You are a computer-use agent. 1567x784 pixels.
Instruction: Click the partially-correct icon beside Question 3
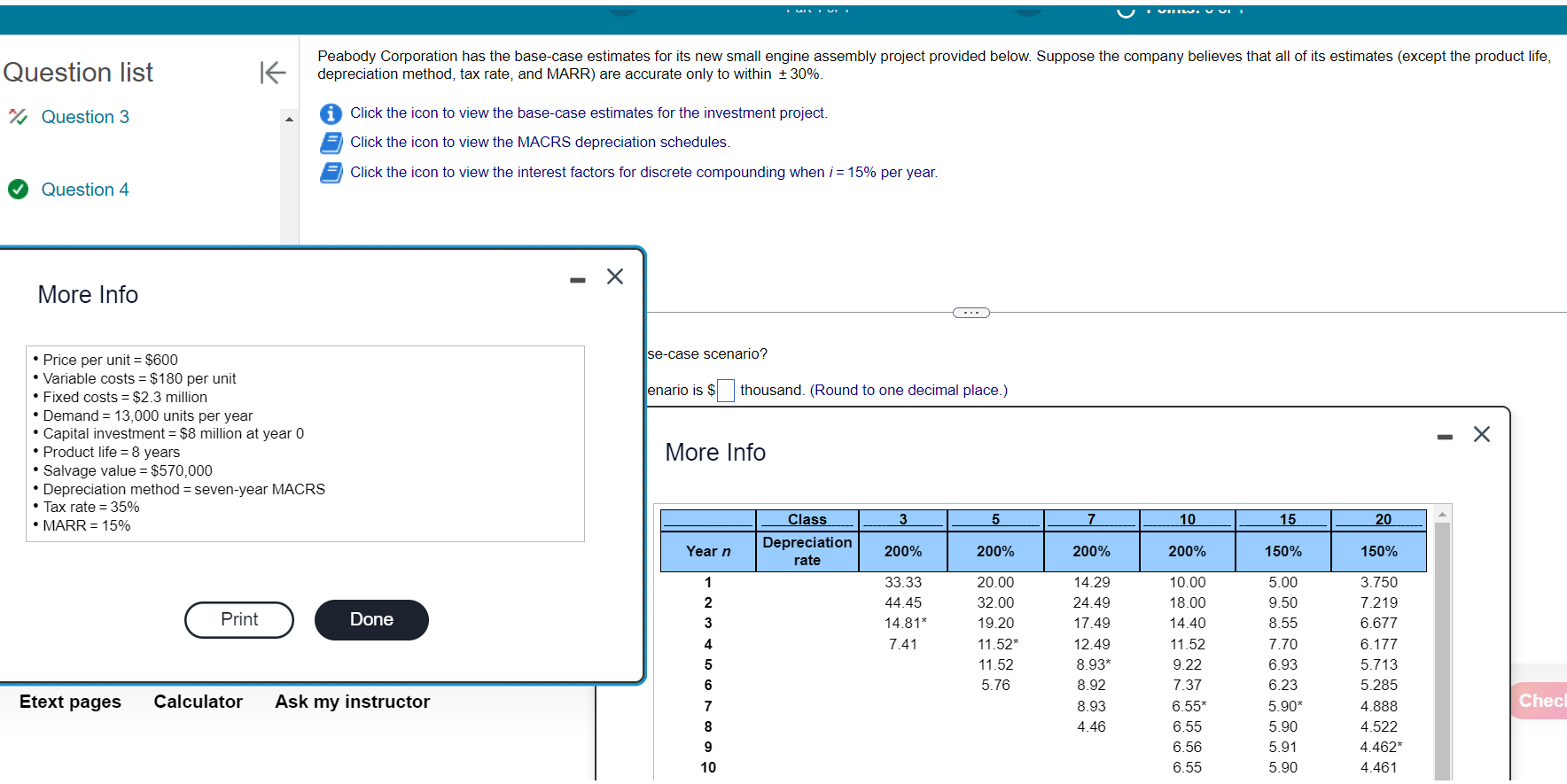coord(18,117)
